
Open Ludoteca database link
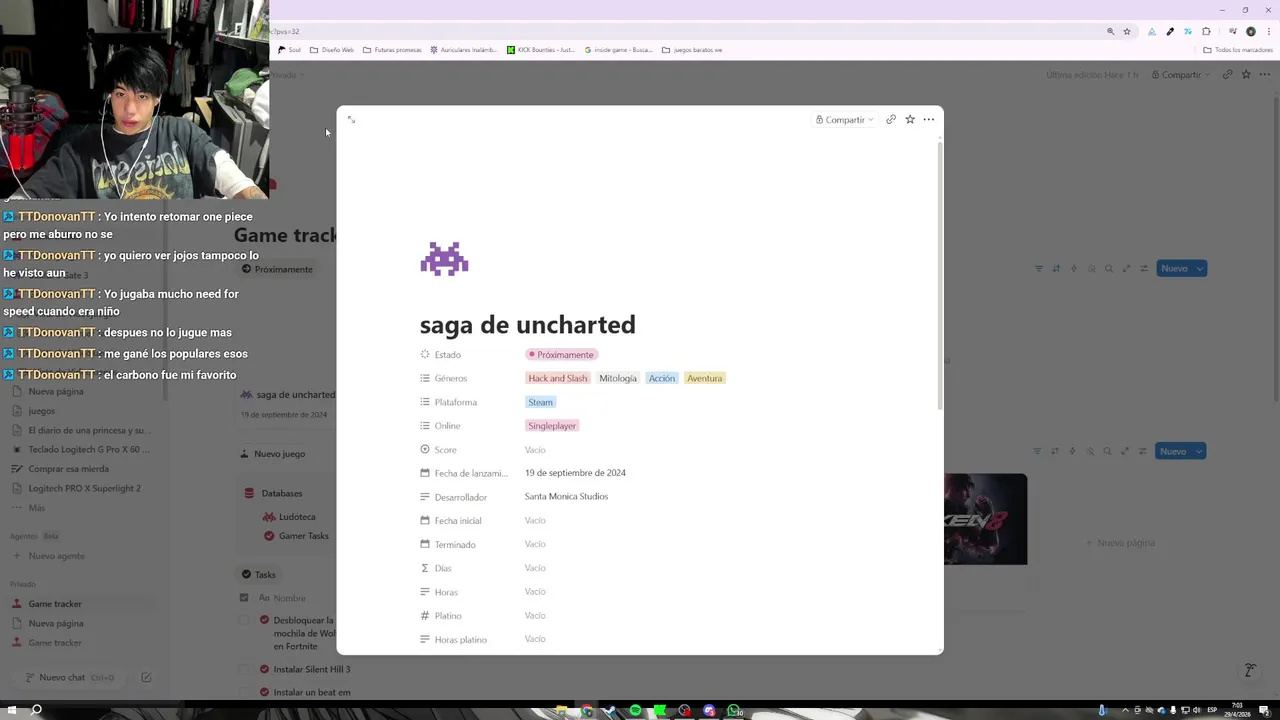[289, 517]
